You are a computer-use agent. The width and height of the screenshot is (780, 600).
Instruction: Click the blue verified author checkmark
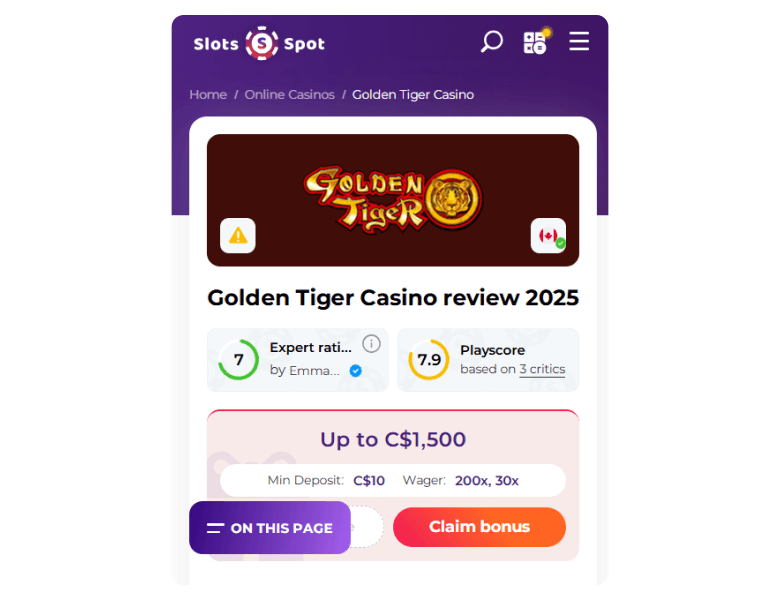356,371
